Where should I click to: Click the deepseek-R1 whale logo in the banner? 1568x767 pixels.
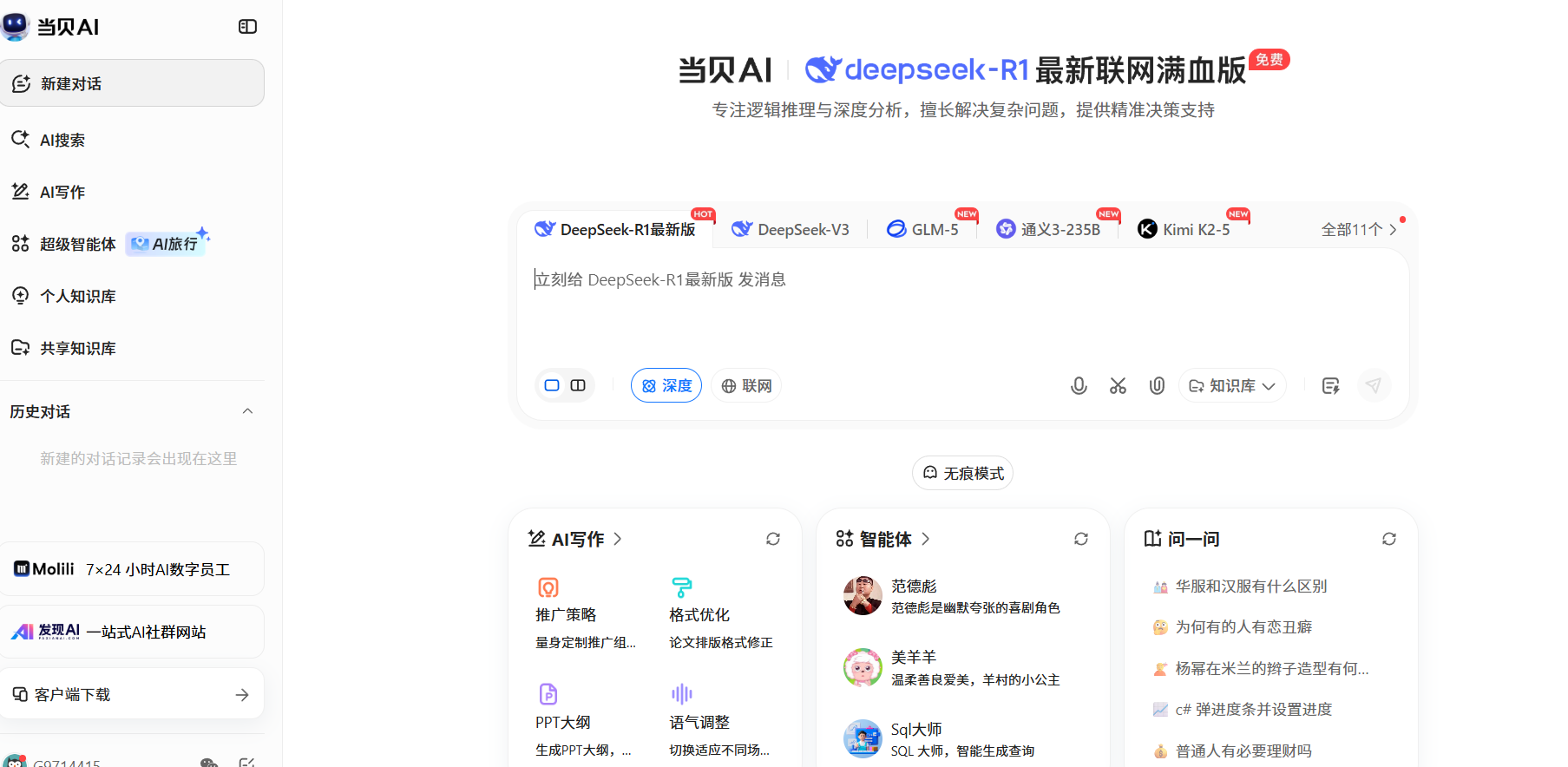[x=823, y=69]
